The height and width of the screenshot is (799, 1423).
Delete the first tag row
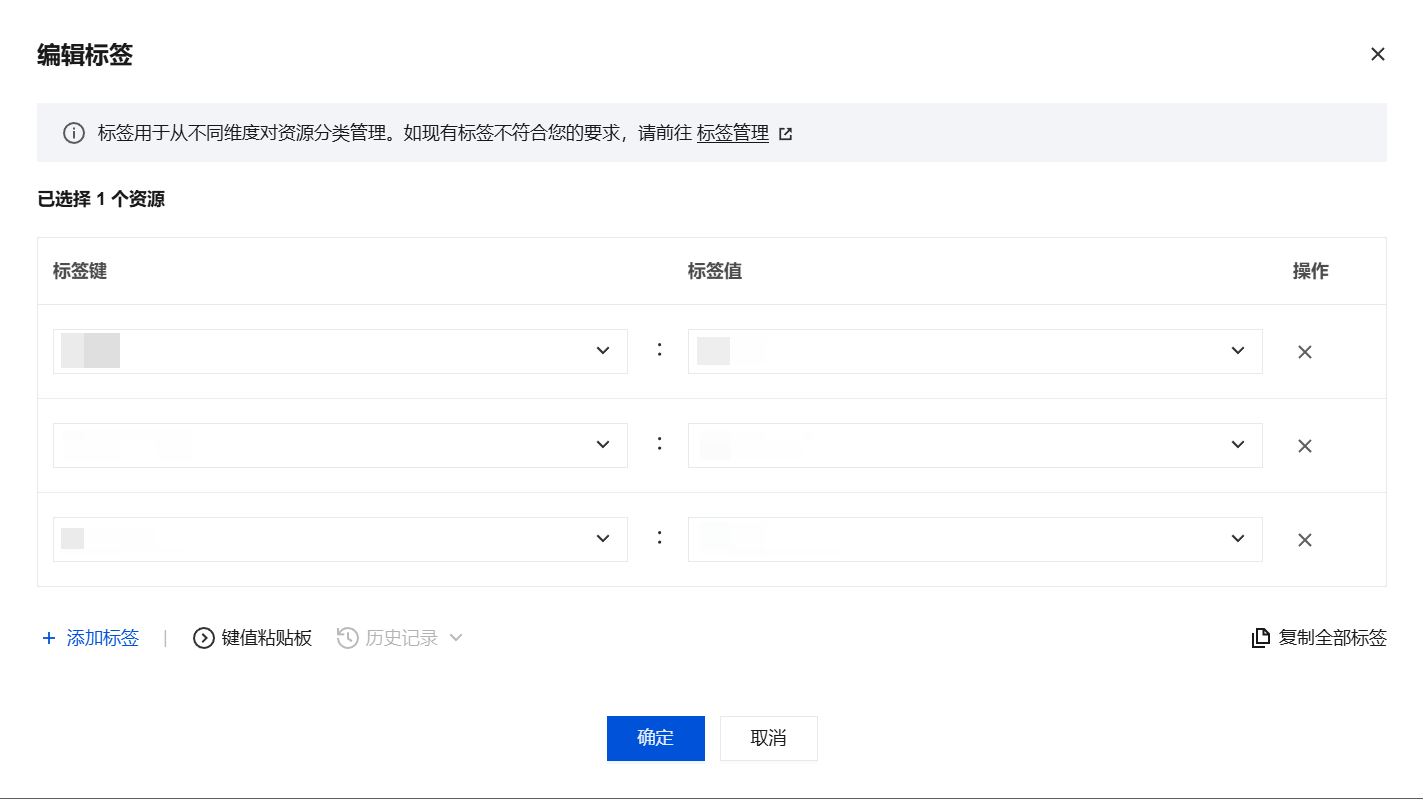1304,352
